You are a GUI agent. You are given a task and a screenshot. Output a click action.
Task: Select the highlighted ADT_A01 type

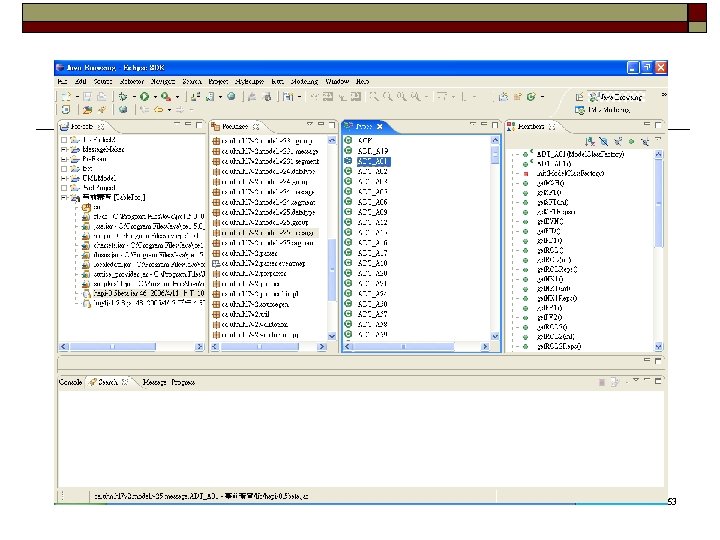373,161
